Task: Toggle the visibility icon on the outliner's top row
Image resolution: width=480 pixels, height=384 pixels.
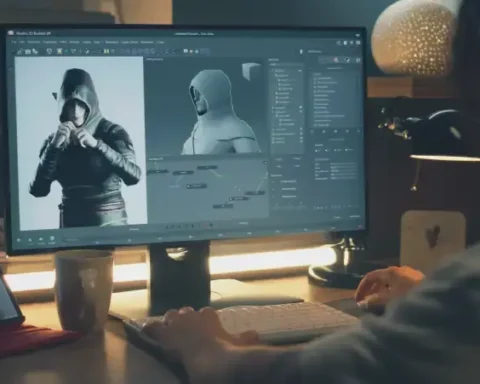Action: [x=300, y=71]
